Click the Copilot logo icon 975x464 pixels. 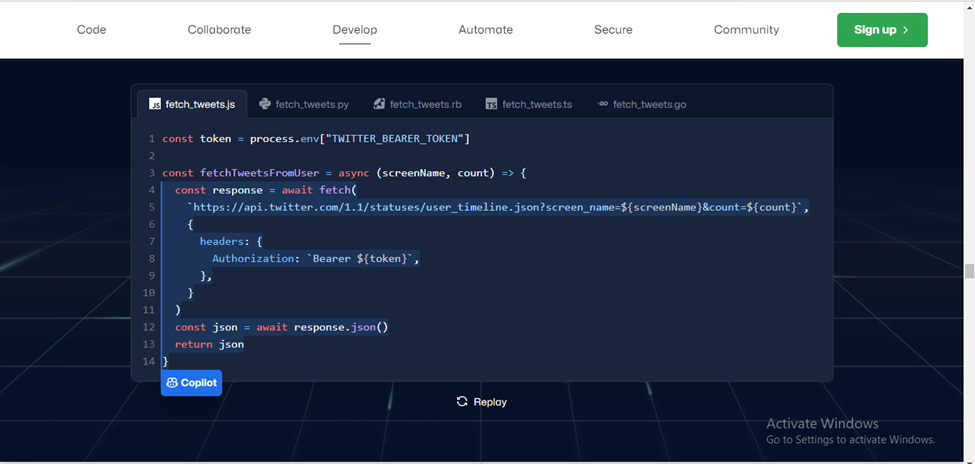tap(172, 383)
